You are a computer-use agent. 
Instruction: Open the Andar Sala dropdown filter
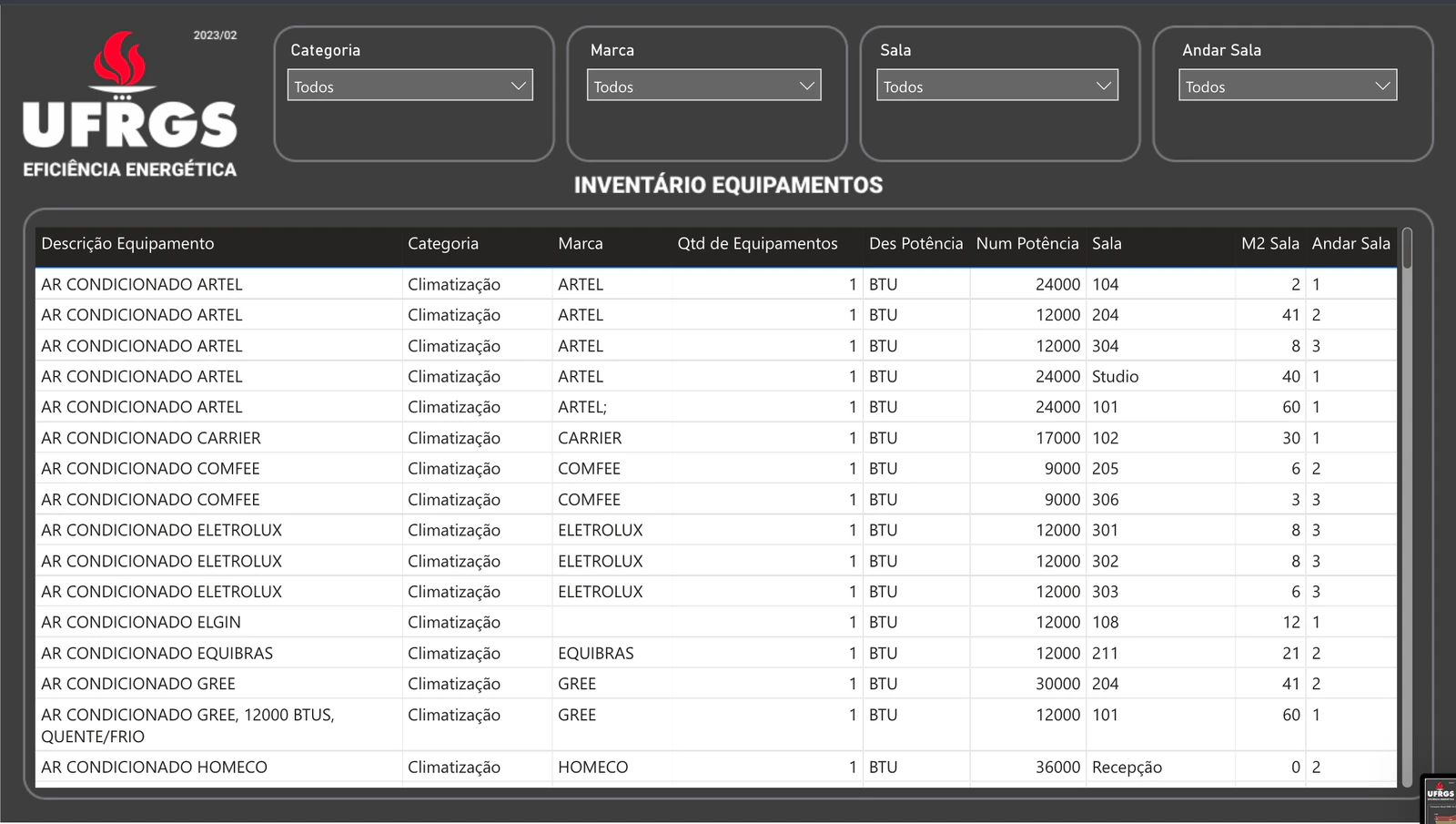point(1288,86)
